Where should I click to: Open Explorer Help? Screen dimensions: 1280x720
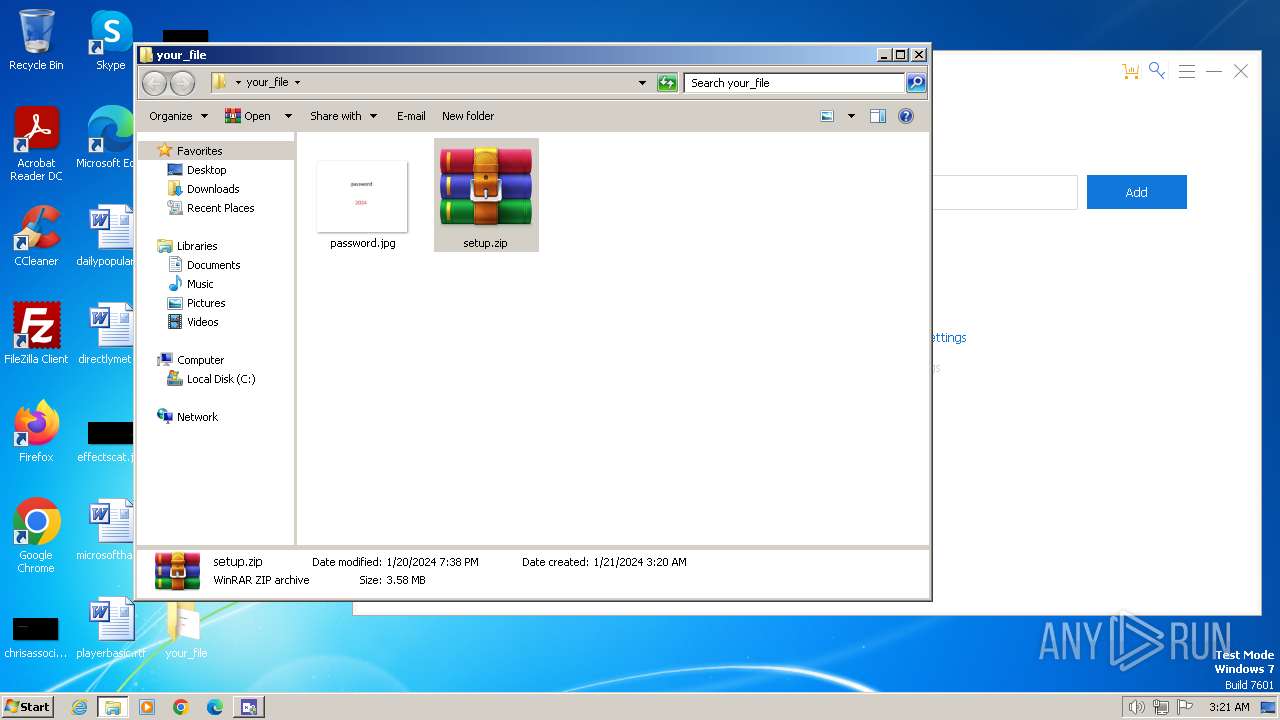[906, 116]
